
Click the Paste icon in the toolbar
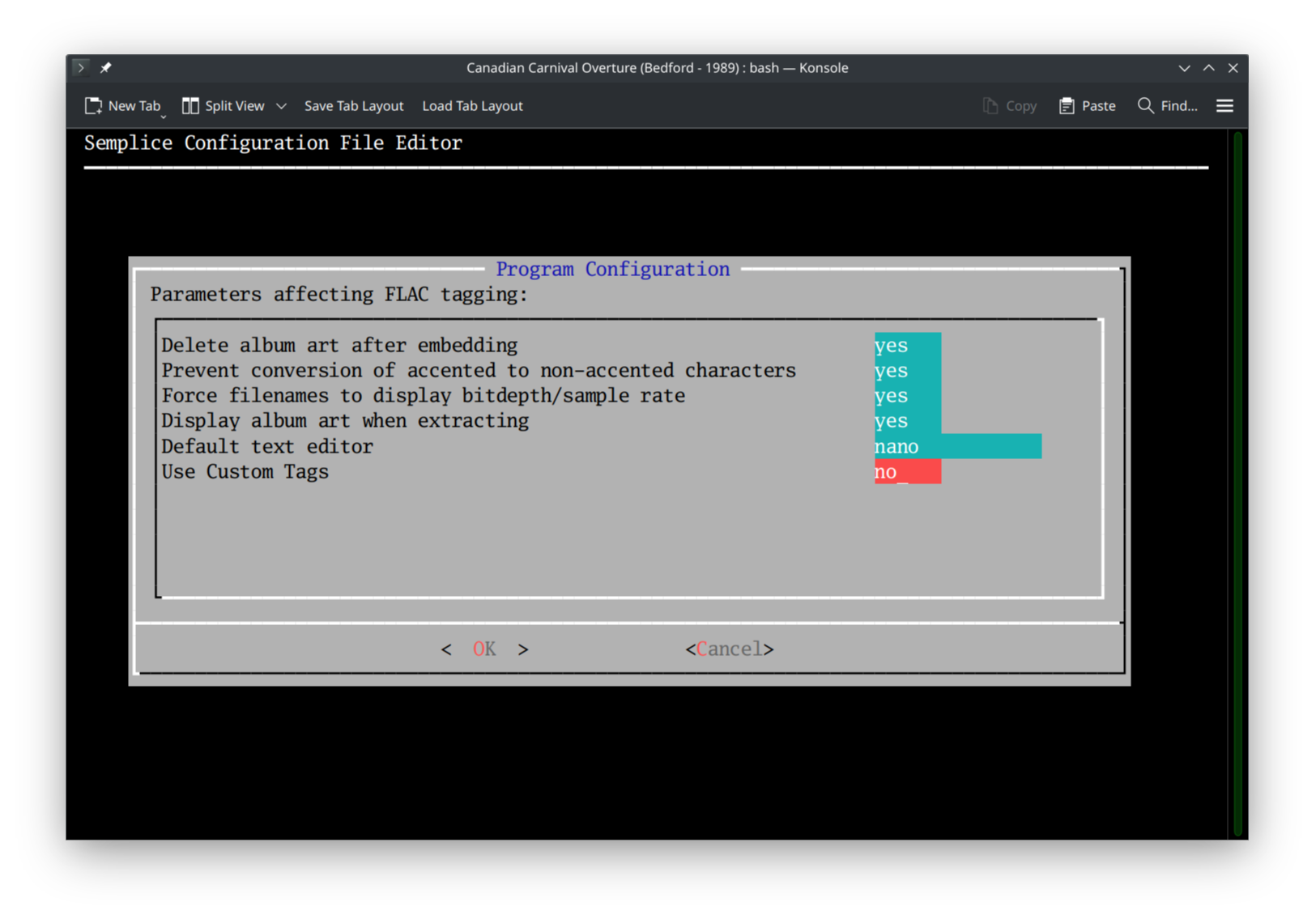pos(1066,105)
